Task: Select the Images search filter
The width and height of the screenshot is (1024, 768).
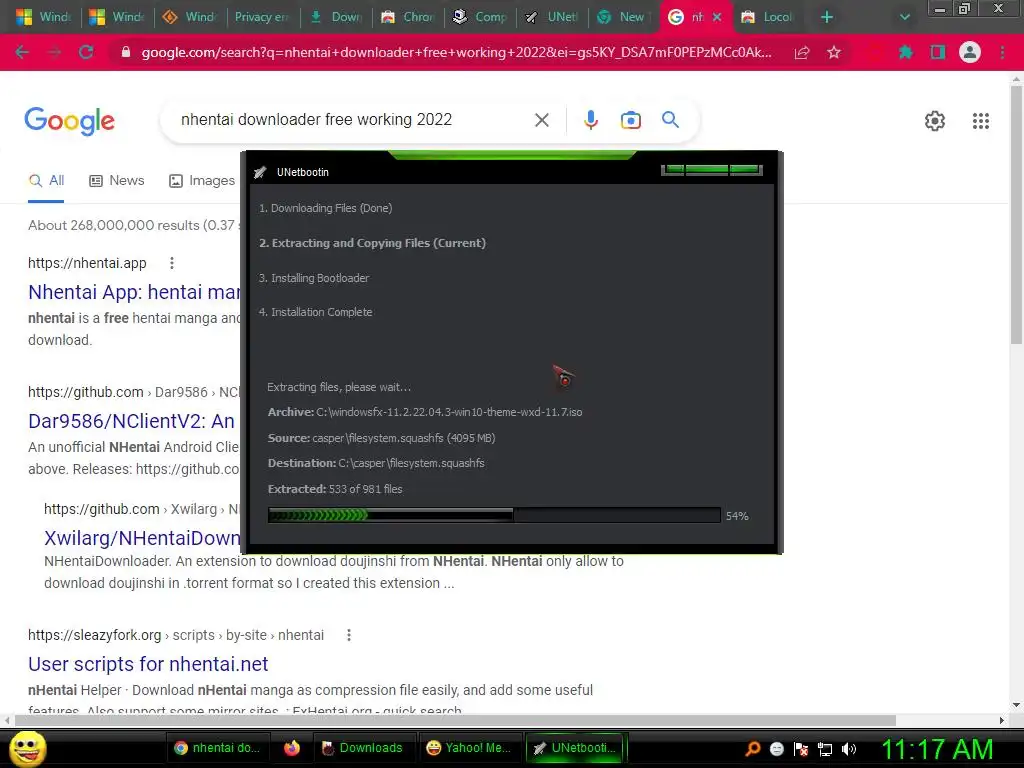Action: [202, 181]
